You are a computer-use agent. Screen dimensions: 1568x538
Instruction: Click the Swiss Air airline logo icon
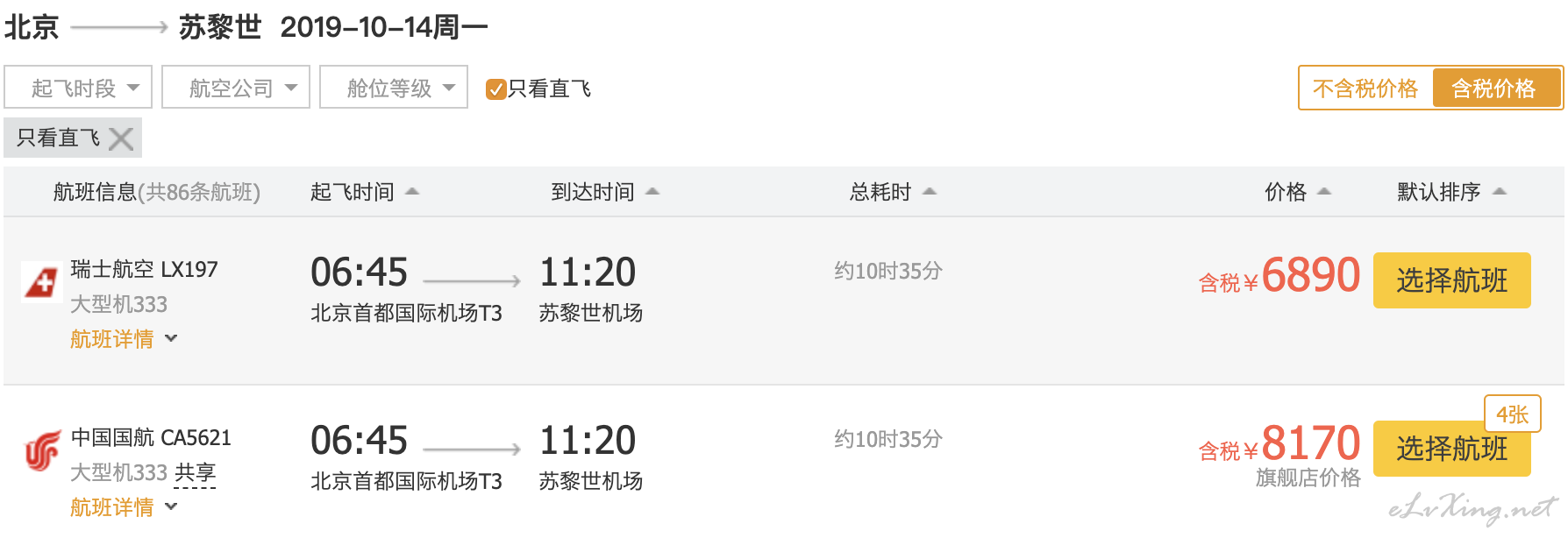click(40, 282)
